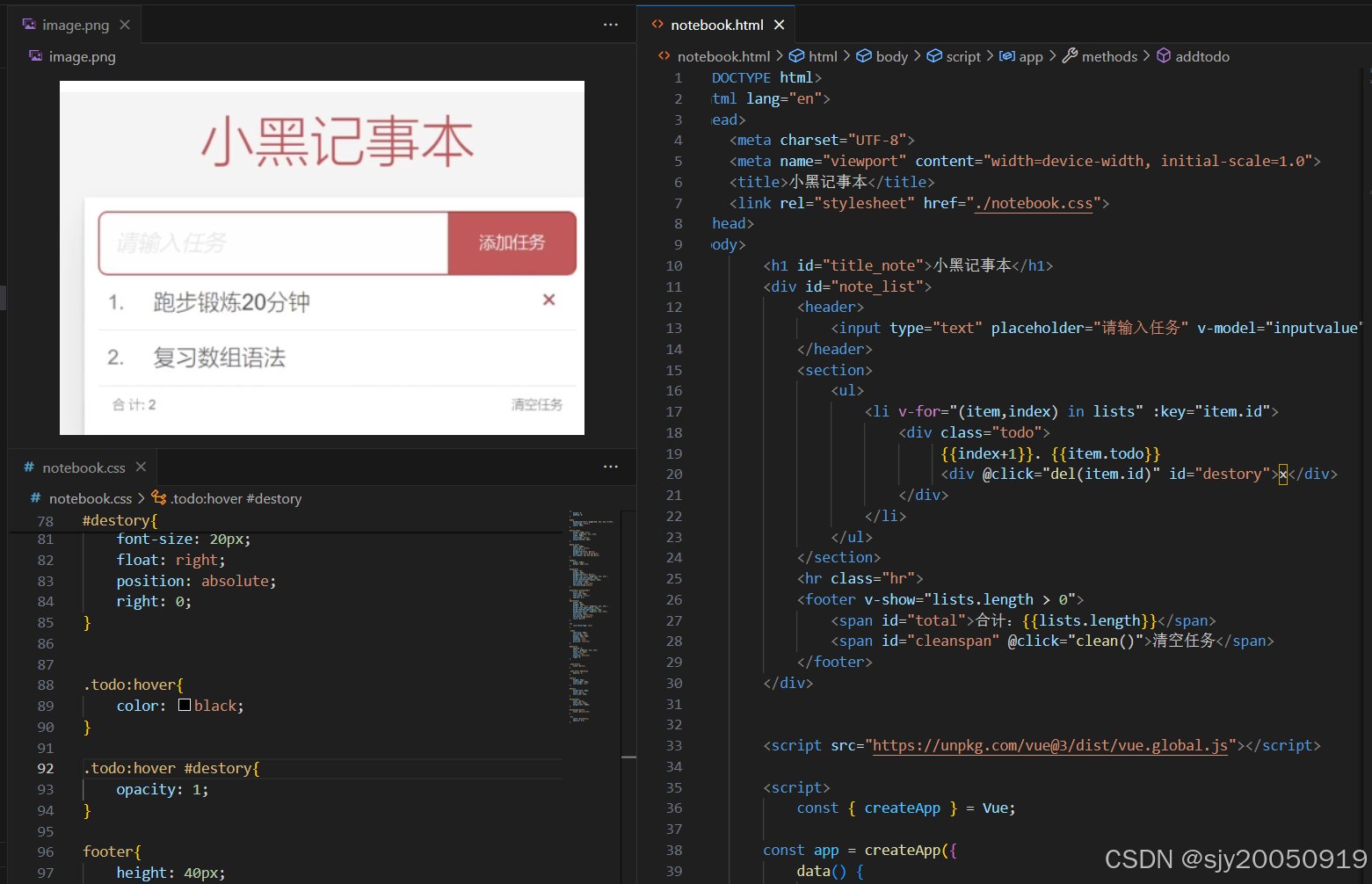Viewport: 1372px width, 884px height.
Task: Click const { createApp } = Vue; line
Action: [x=906, y=808]
